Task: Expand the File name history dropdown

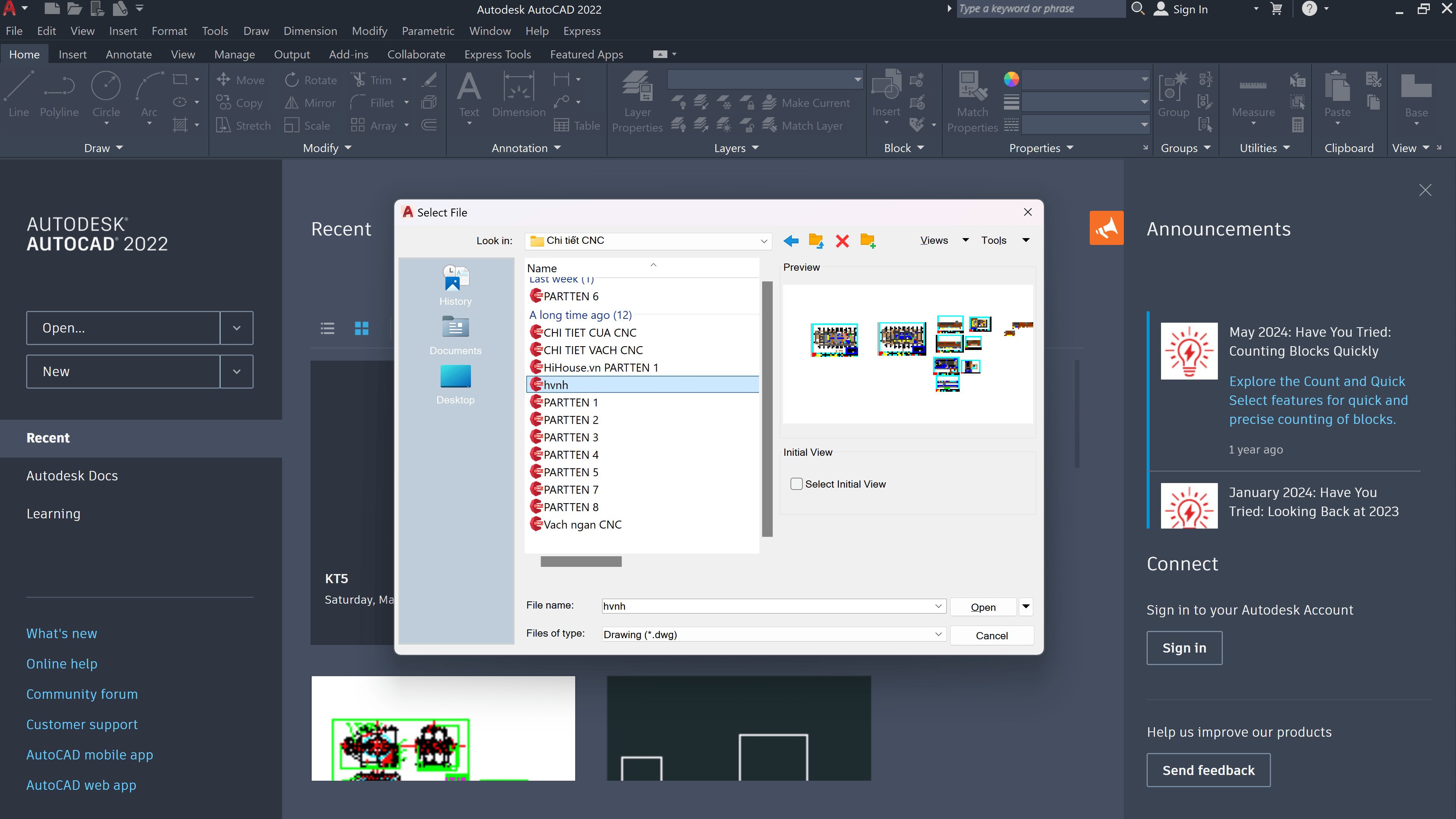Action: [938, 606]
